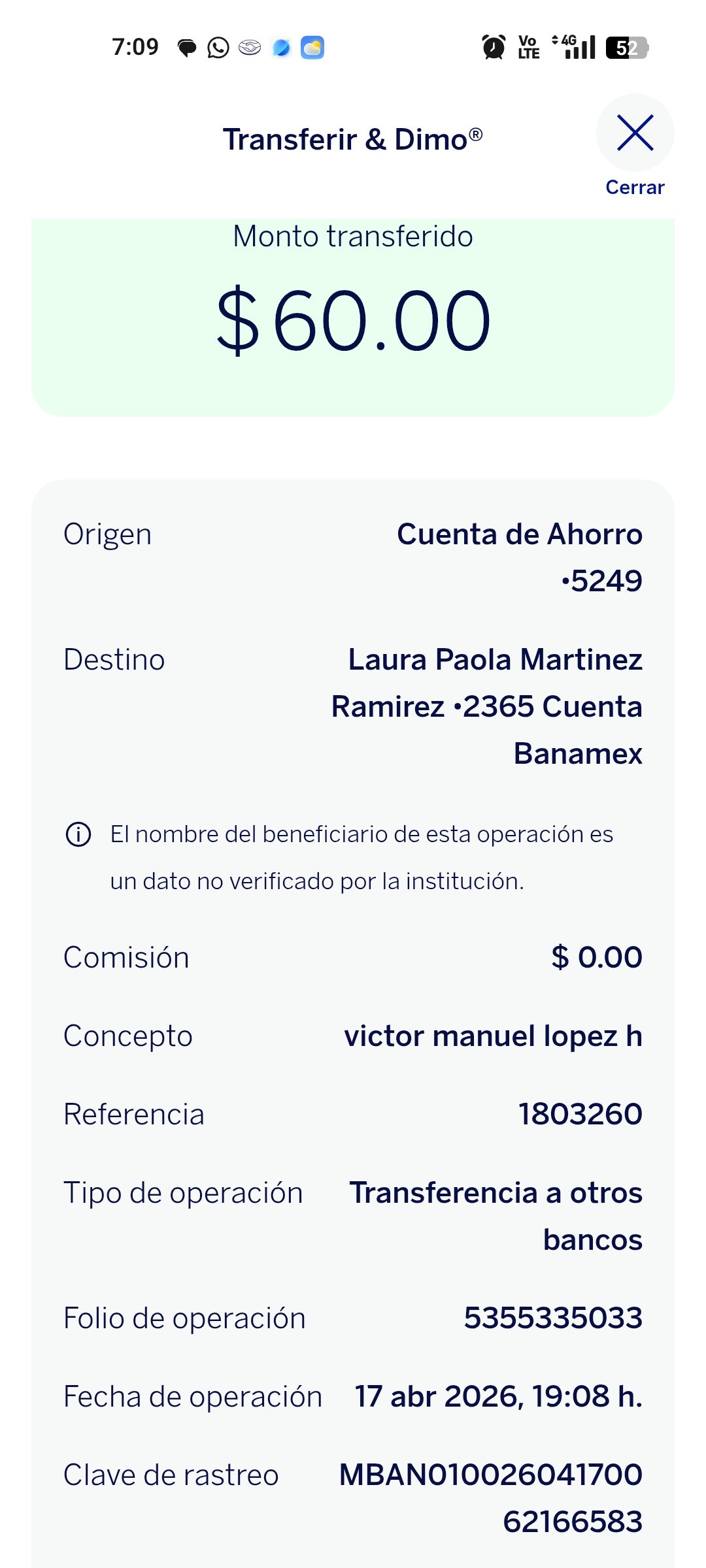The width and height of the screenshot is (706, 1568).
Task: Tap the info icon beside beneficiary notice
Action: 78,834
